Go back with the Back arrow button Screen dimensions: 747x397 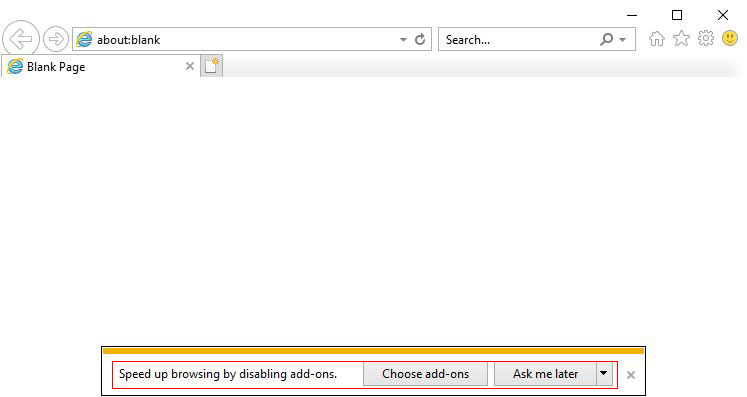pyautogui.click(x=21, y=39)
